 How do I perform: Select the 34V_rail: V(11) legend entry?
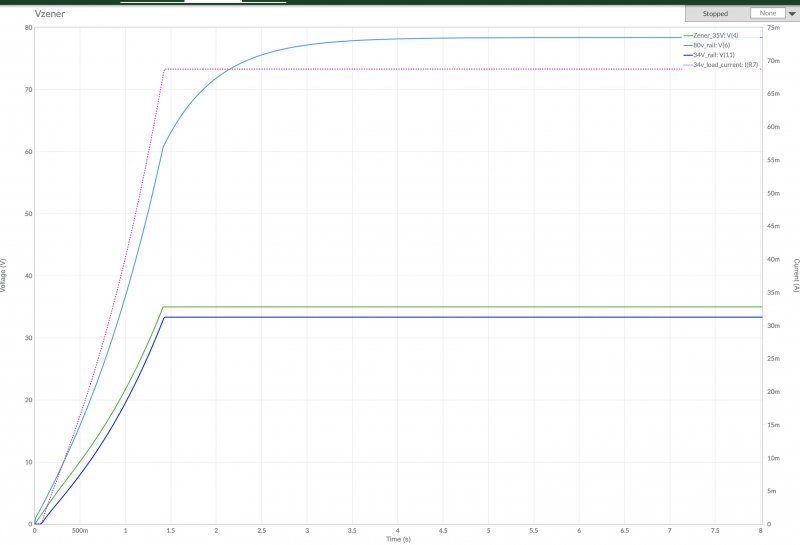tap(714, 55)
